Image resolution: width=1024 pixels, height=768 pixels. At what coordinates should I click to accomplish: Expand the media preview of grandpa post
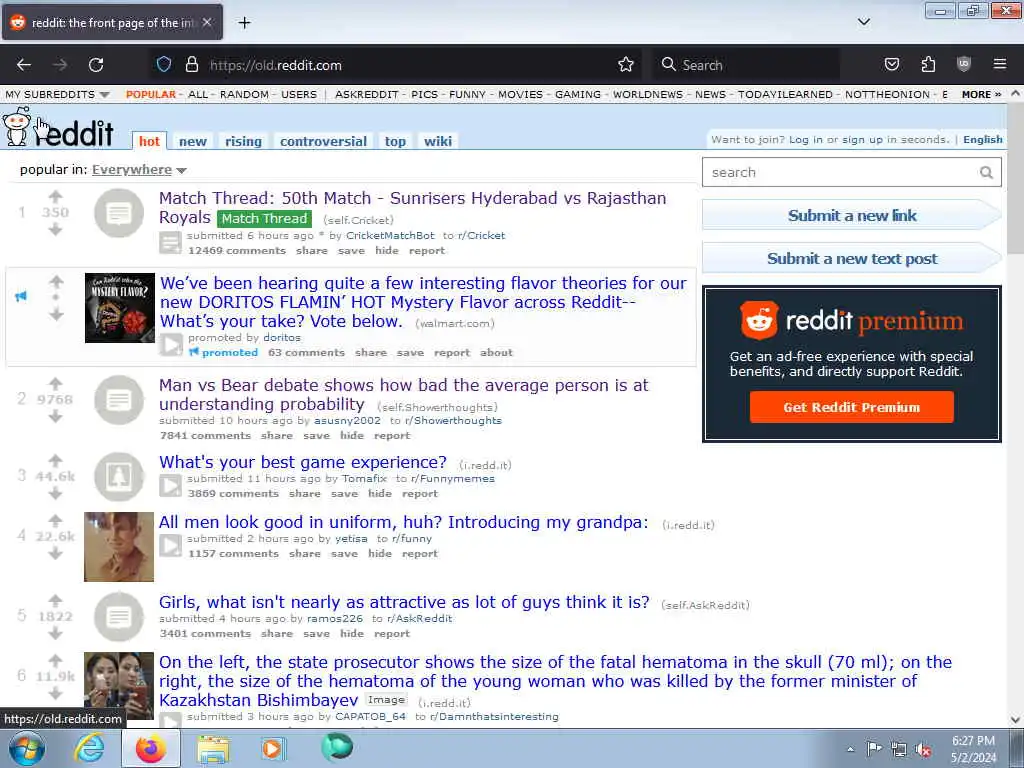(170, 545)
